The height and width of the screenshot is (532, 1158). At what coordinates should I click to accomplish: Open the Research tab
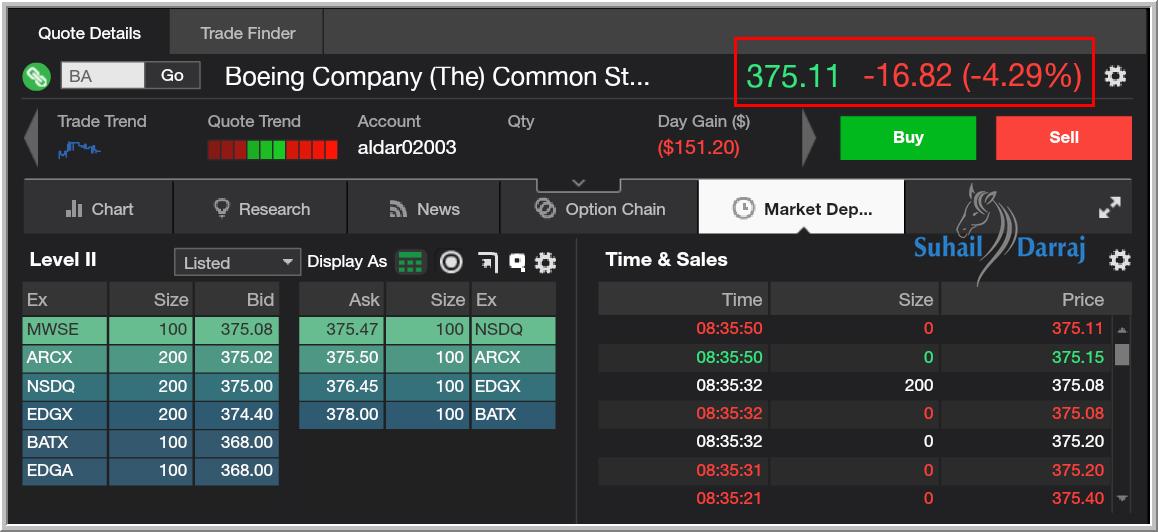261,209
